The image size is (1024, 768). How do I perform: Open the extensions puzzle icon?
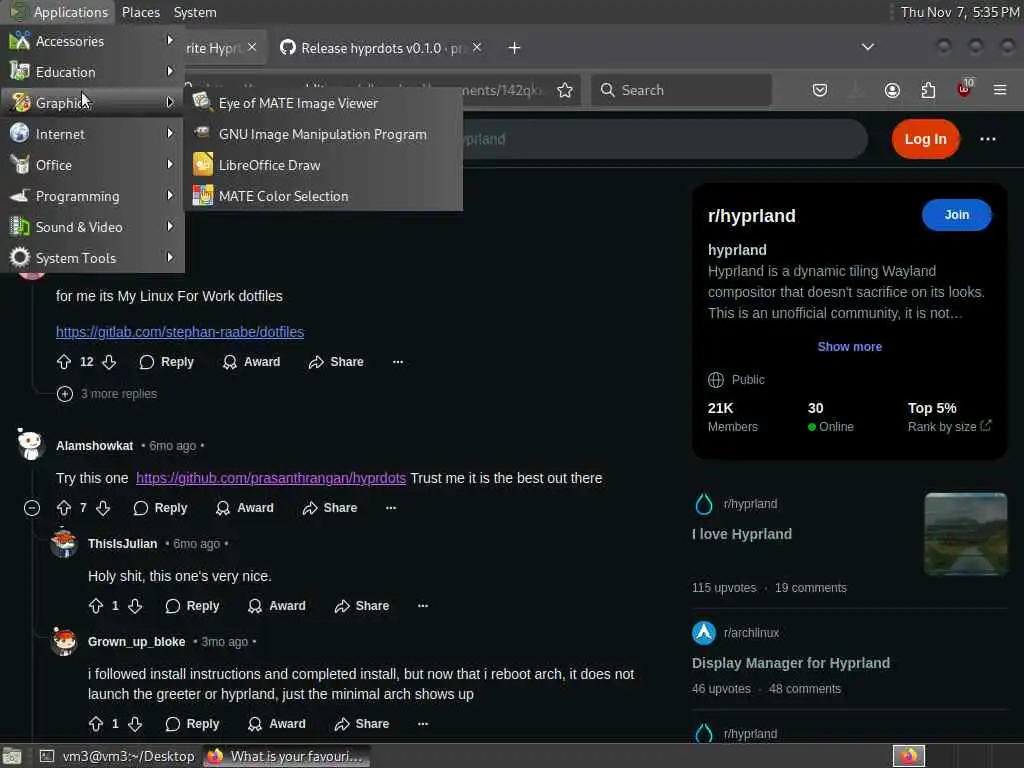[x=928, y=90]
